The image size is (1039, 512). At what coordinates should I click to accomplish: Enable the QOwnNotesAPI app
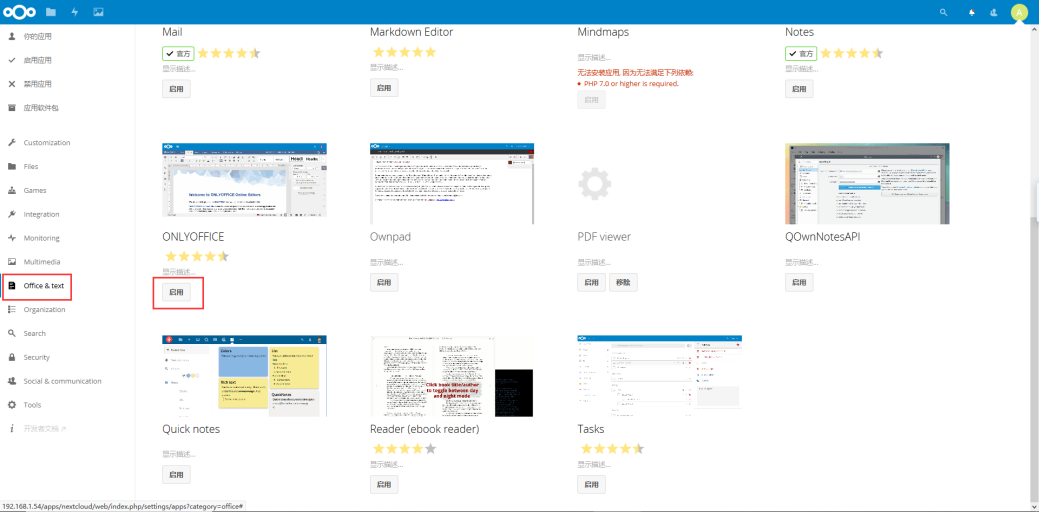[x=799, y=282]
